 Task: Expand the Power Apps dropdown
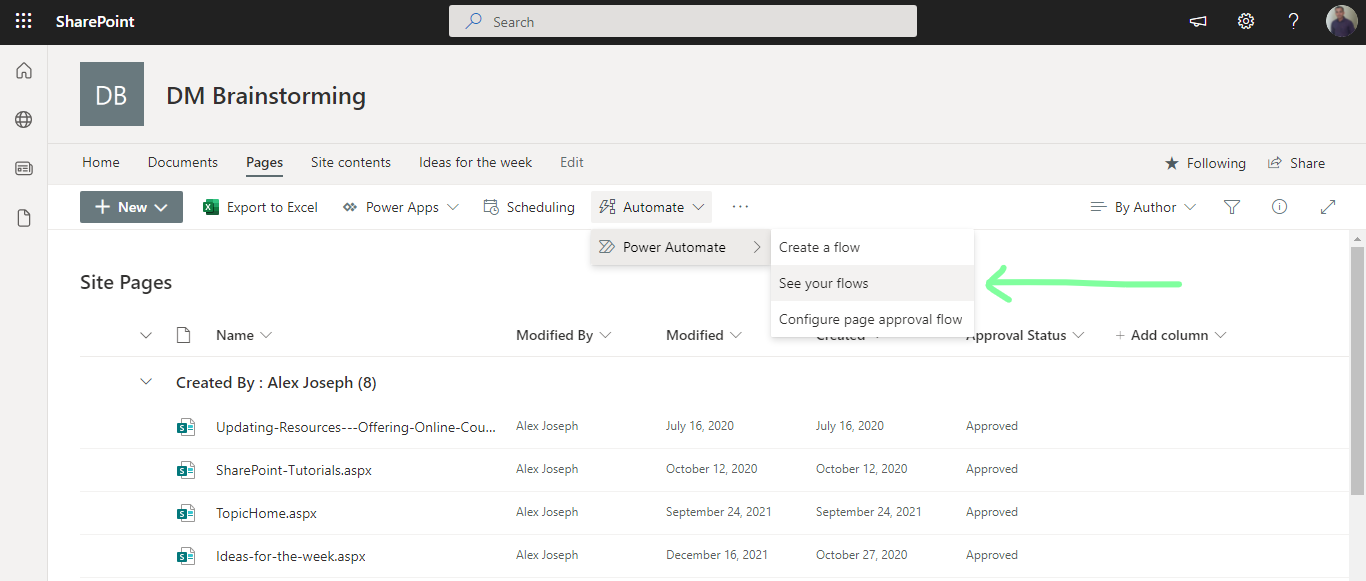(452, 207)
